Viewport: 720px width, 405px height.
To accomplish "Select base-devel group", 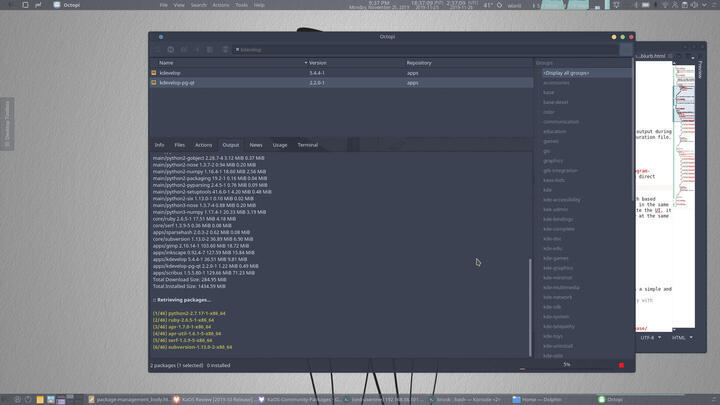I will [x=556, y=102].
